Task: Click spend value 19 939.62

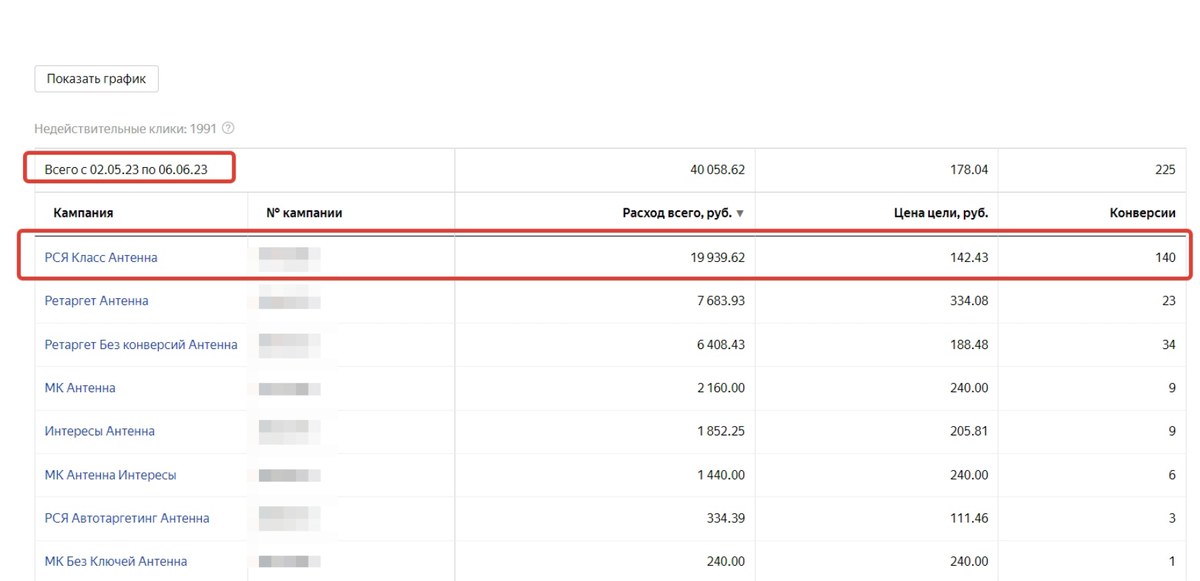Action: [x=717, y=257]
